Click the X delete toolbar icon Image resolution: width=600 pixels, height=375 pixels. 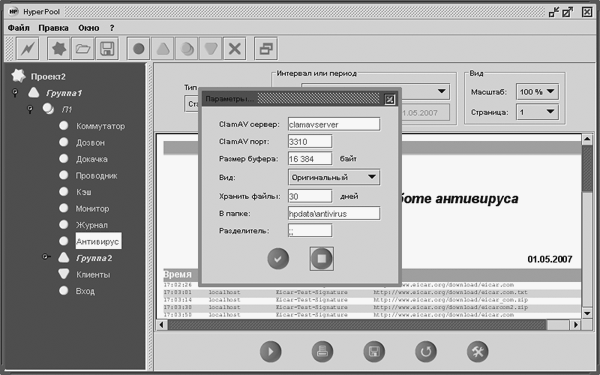click(235, 49)
